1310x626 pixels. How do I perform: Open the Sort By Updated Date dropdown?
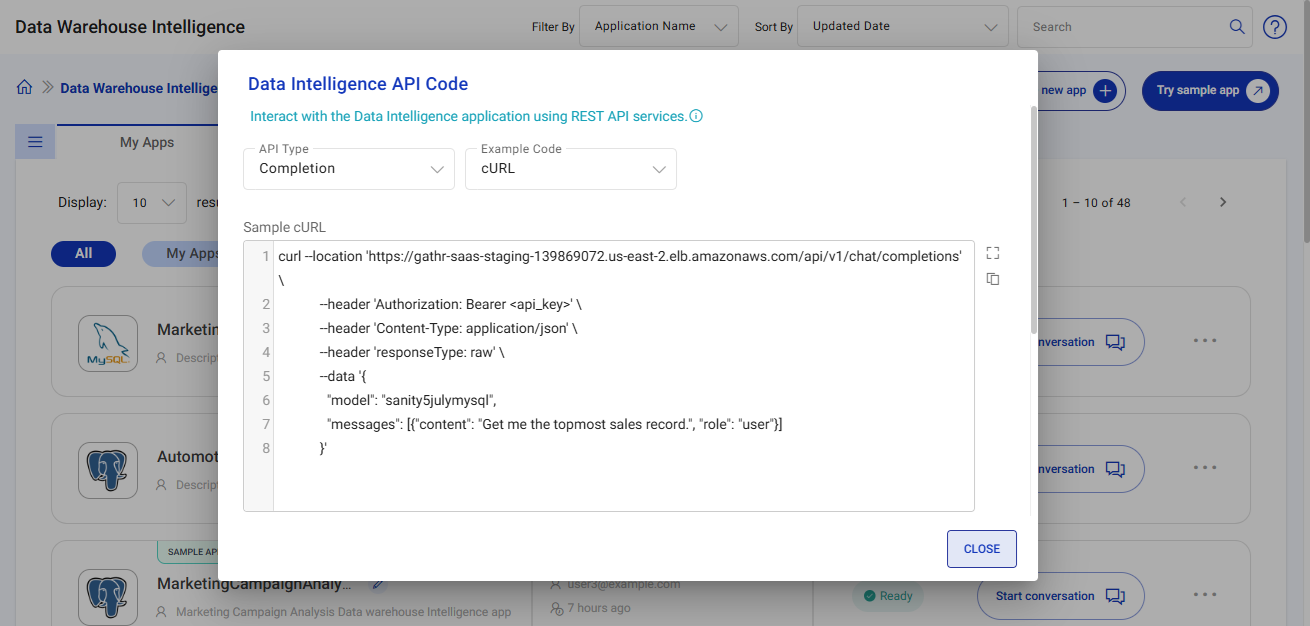tap(901, 26)
